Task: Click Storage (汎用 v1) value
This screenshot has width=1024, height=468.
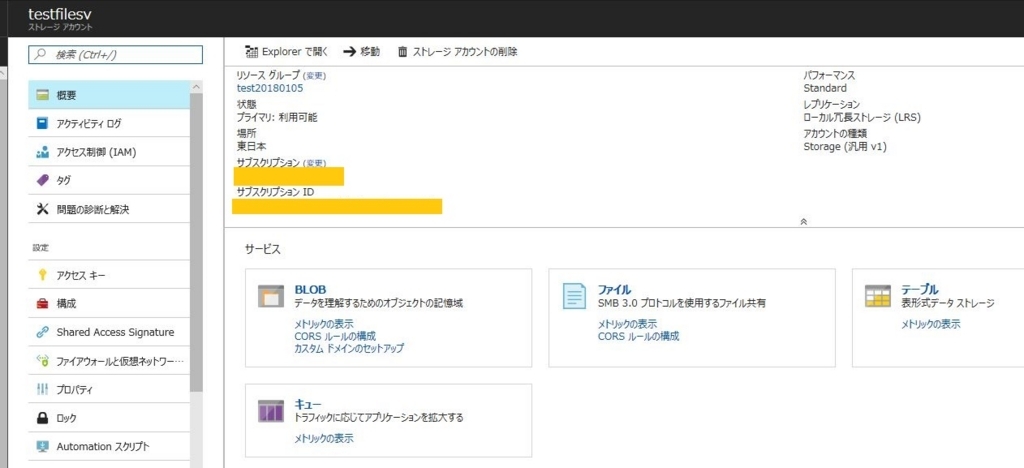Action: (x=845, y=147)
